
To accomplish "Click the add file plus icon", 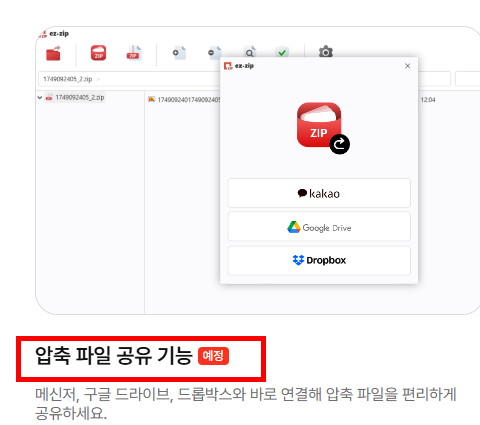I will pos(179,53).
